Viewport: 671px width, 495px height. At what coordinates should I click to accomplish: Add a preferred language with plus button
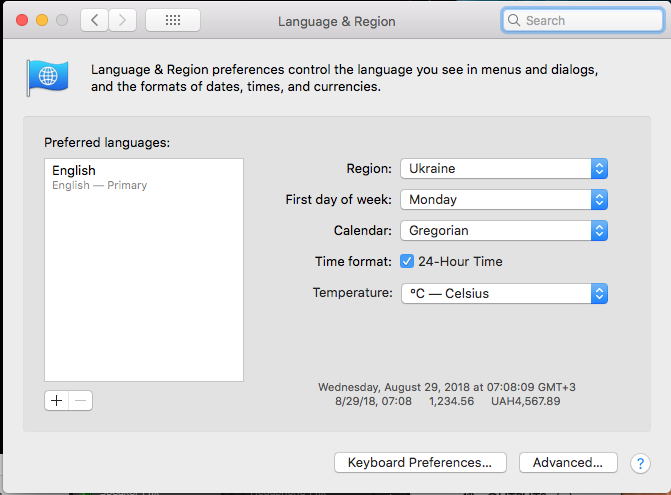coord(57,400)
